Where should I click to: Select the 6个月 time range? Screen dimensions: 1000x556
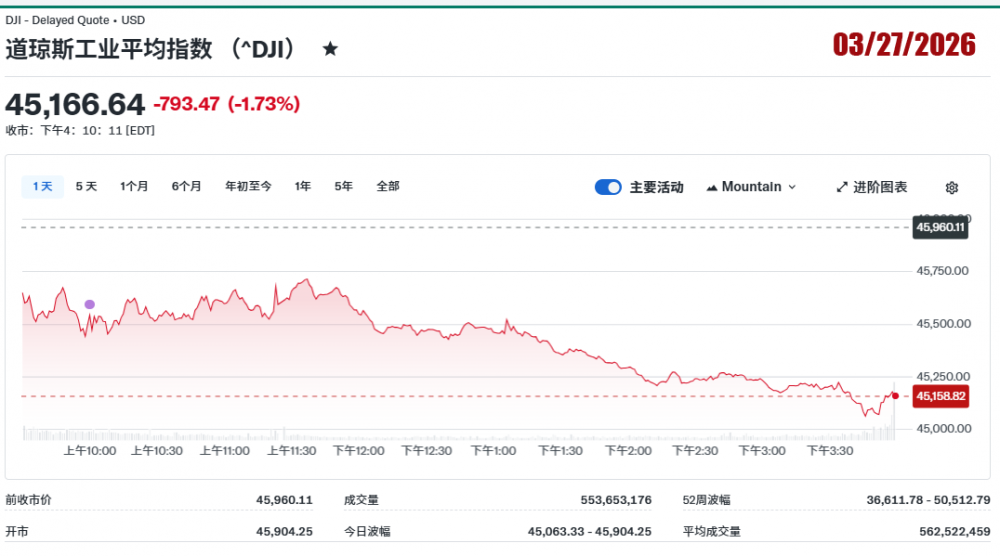click(x=186, y=186)
